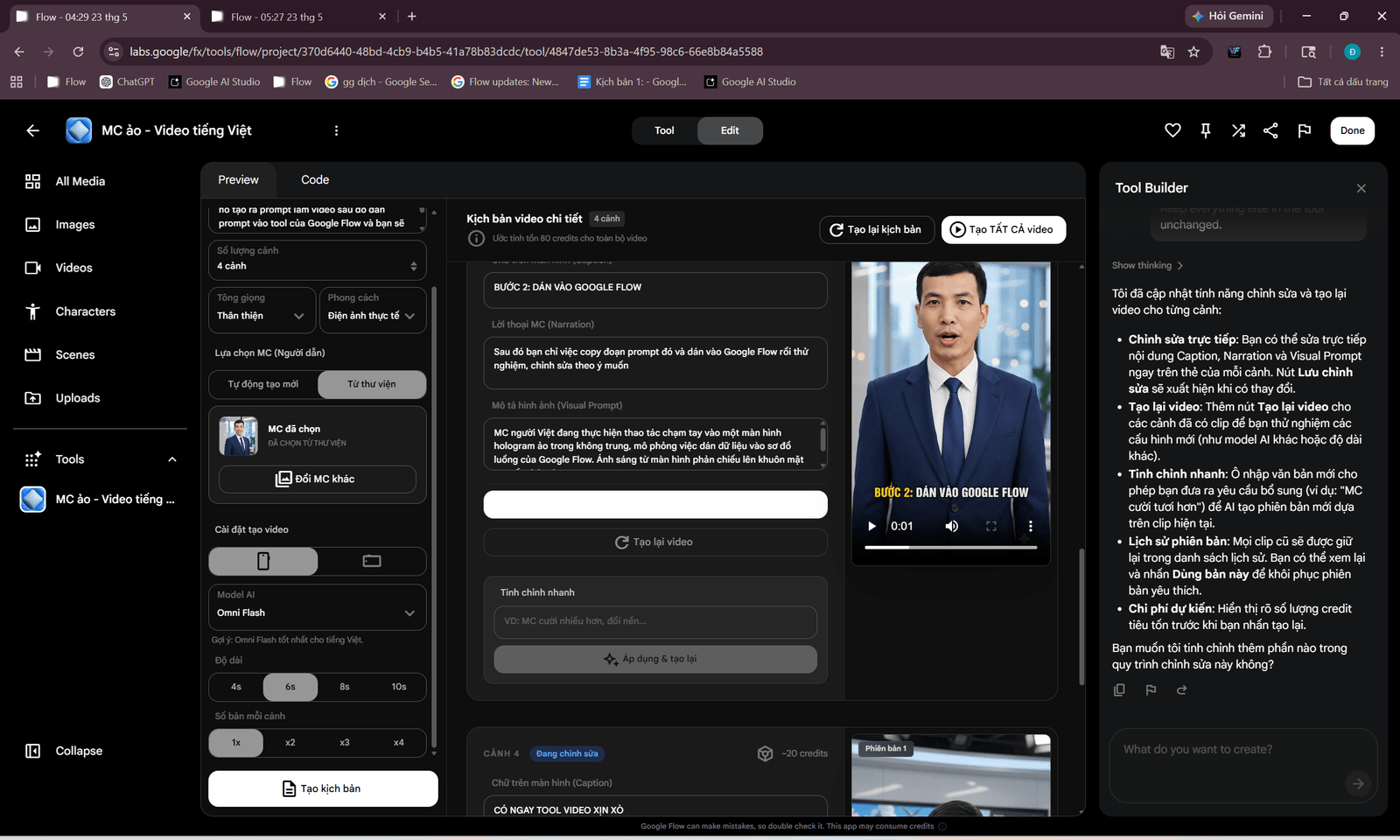The height and width of the screenshot is (840, 1400).
Task: Bookmark this page with the star icon
Action: [x=1193, y=52]
